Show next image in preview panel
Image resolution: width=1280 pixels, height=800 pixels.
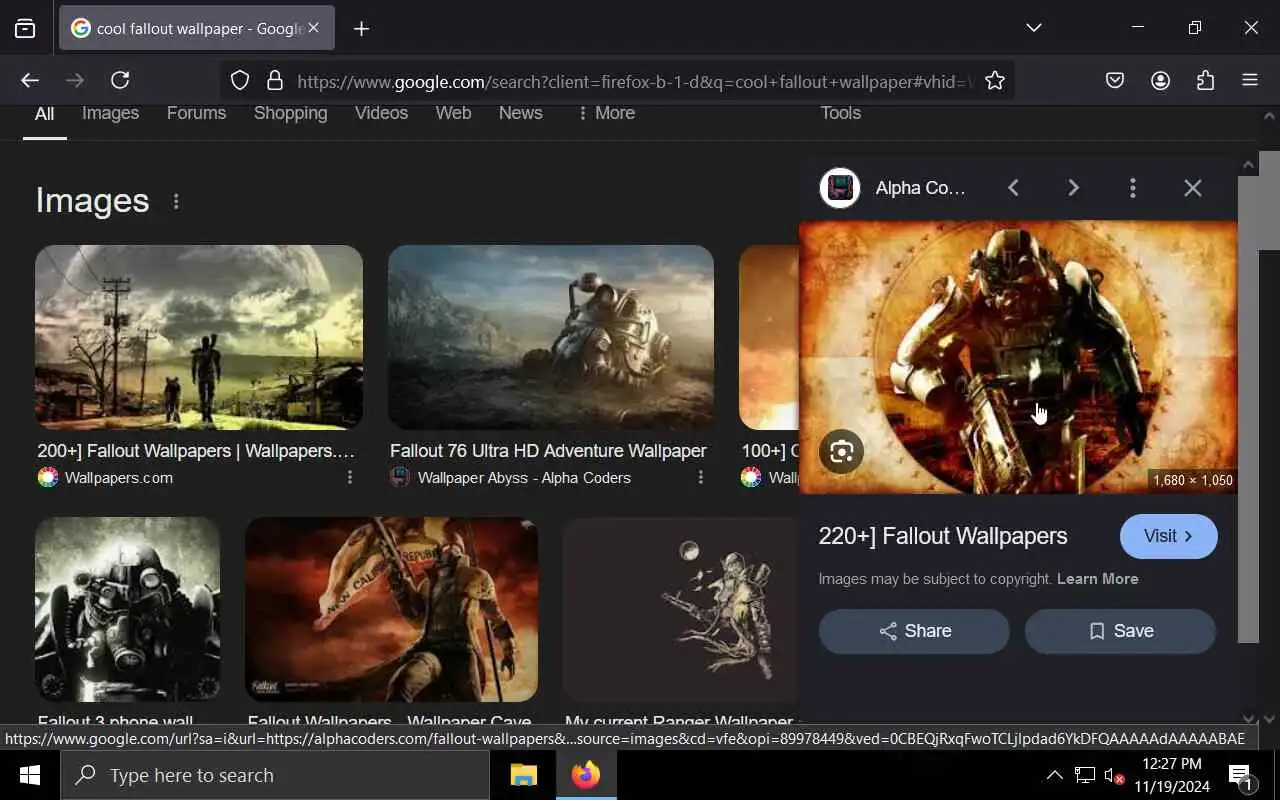tap(1073, 188)
